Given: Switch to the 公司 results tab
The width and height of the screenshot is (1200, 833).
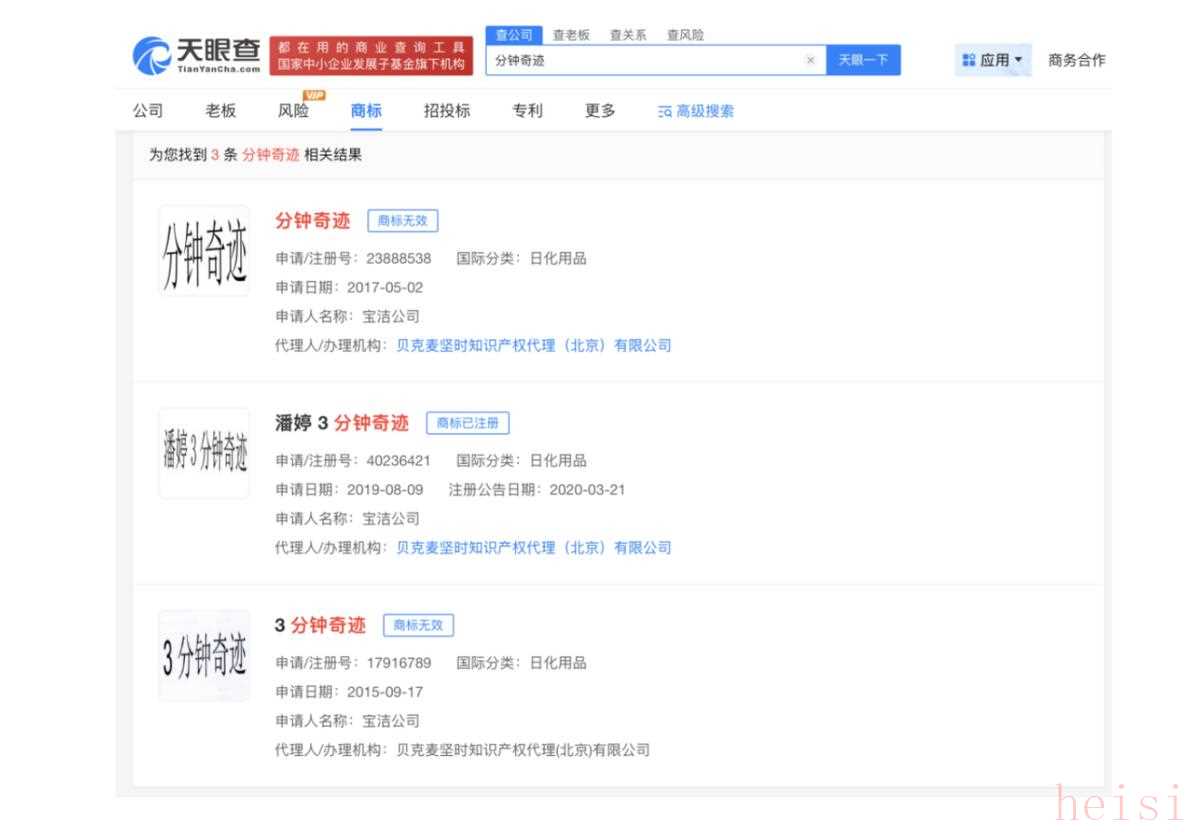Looking at the screenshot, I should pos(147,111).
